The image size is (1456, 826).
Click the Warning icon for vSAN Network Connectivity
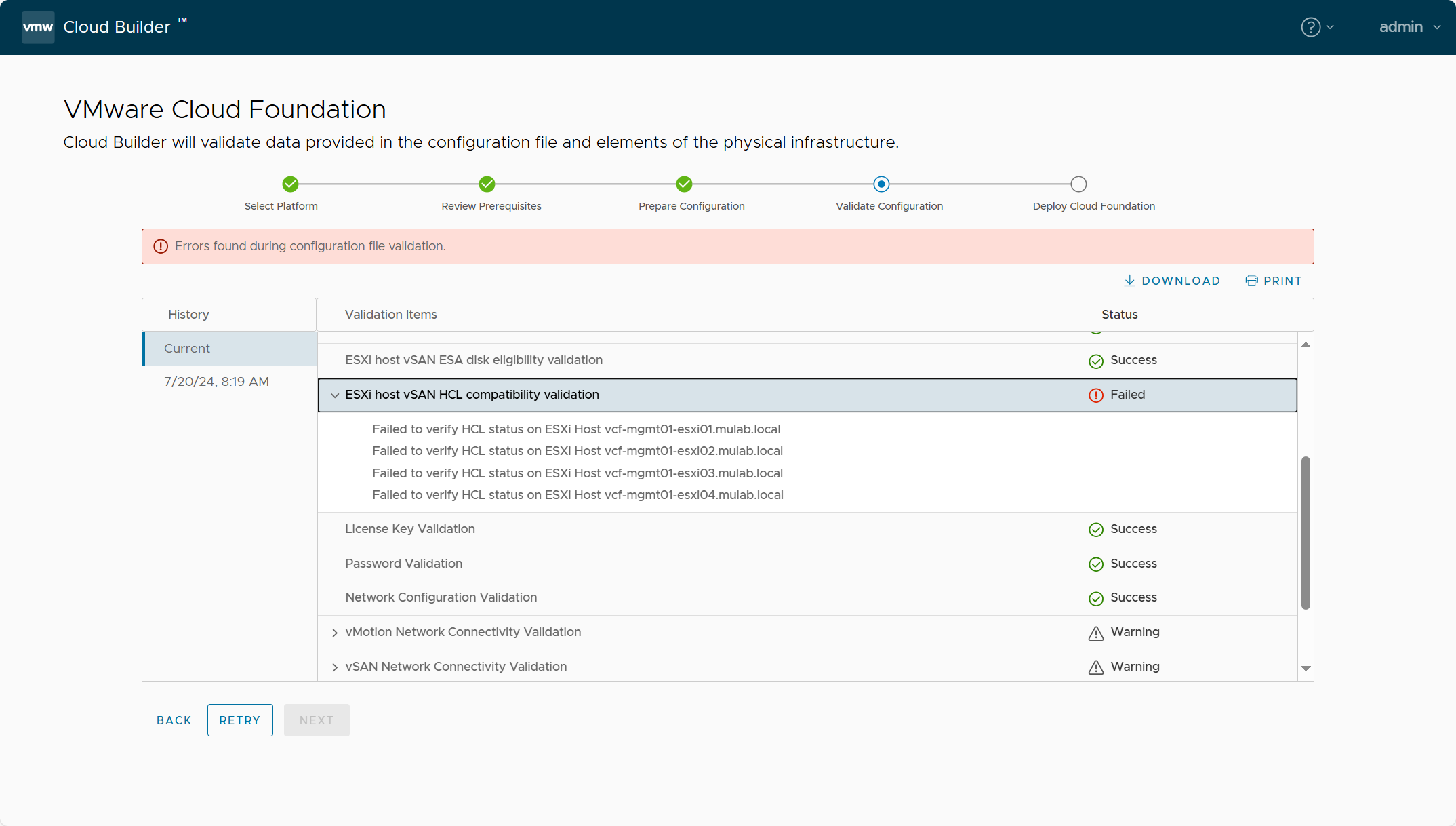click(1097, 666)
